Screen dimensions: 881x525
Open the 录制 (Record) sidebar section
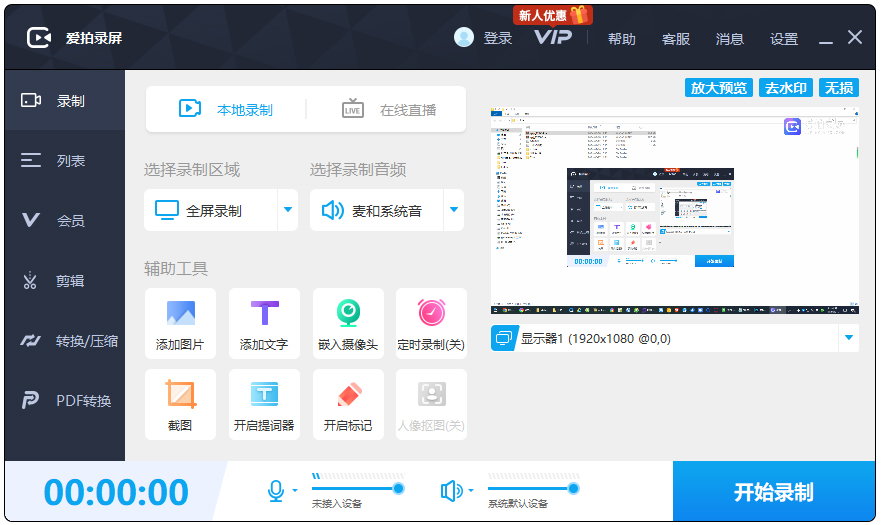[x=65, y=101]
